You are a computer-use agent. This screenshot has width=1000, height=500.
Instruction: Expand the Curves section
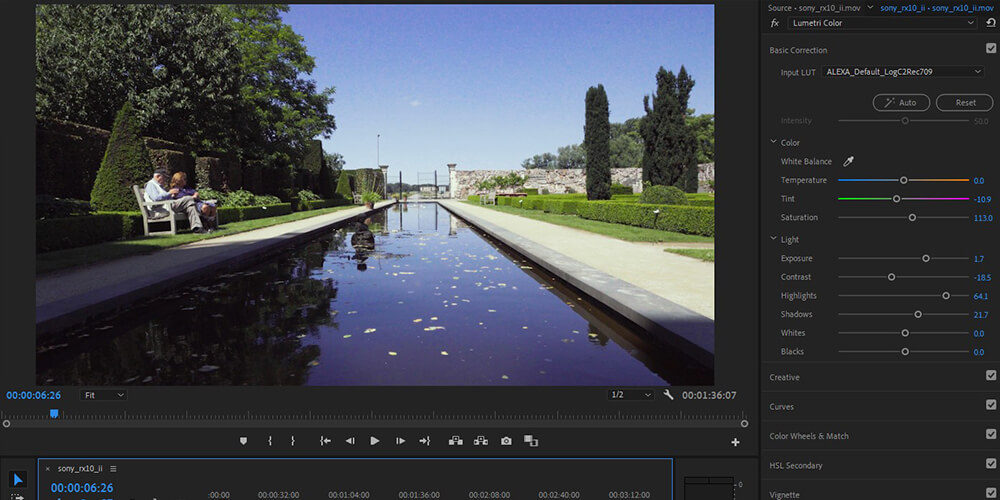(782, 407)
